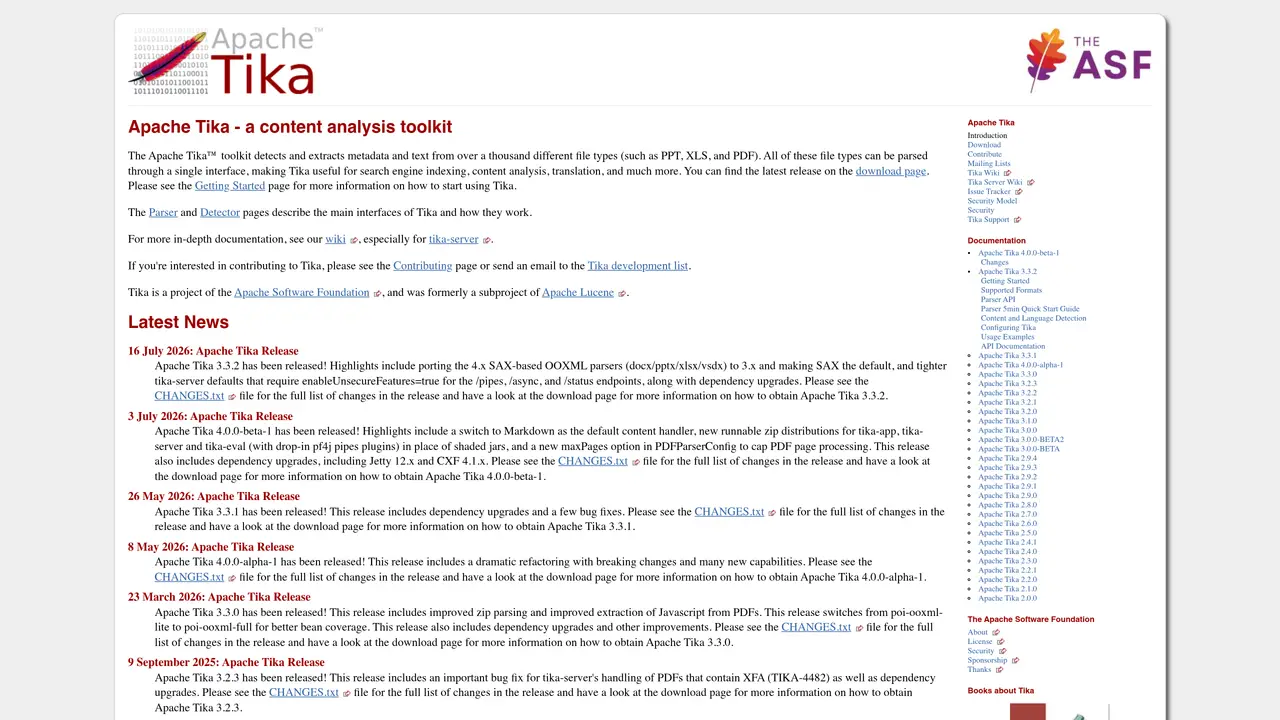Open the download page link
The image size is (1280, 720).
click(891, 171)
